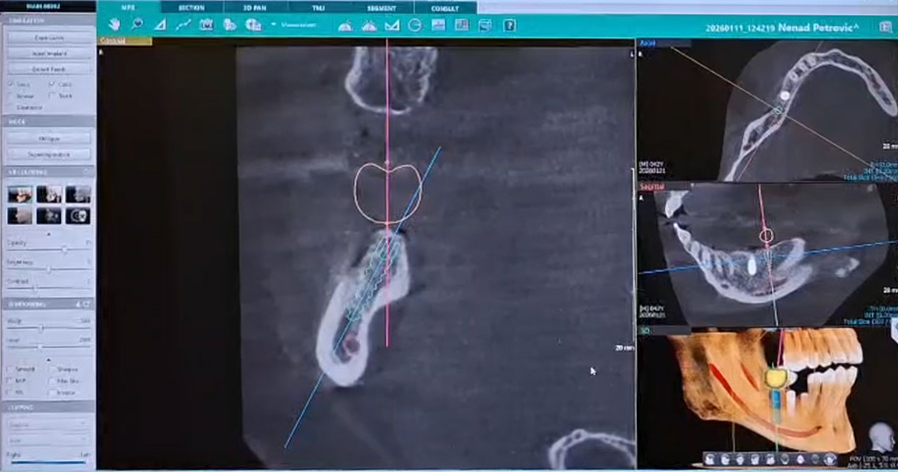Switch to the SEGMENT tab
This screenshot has height=472, width=898.
381,8
